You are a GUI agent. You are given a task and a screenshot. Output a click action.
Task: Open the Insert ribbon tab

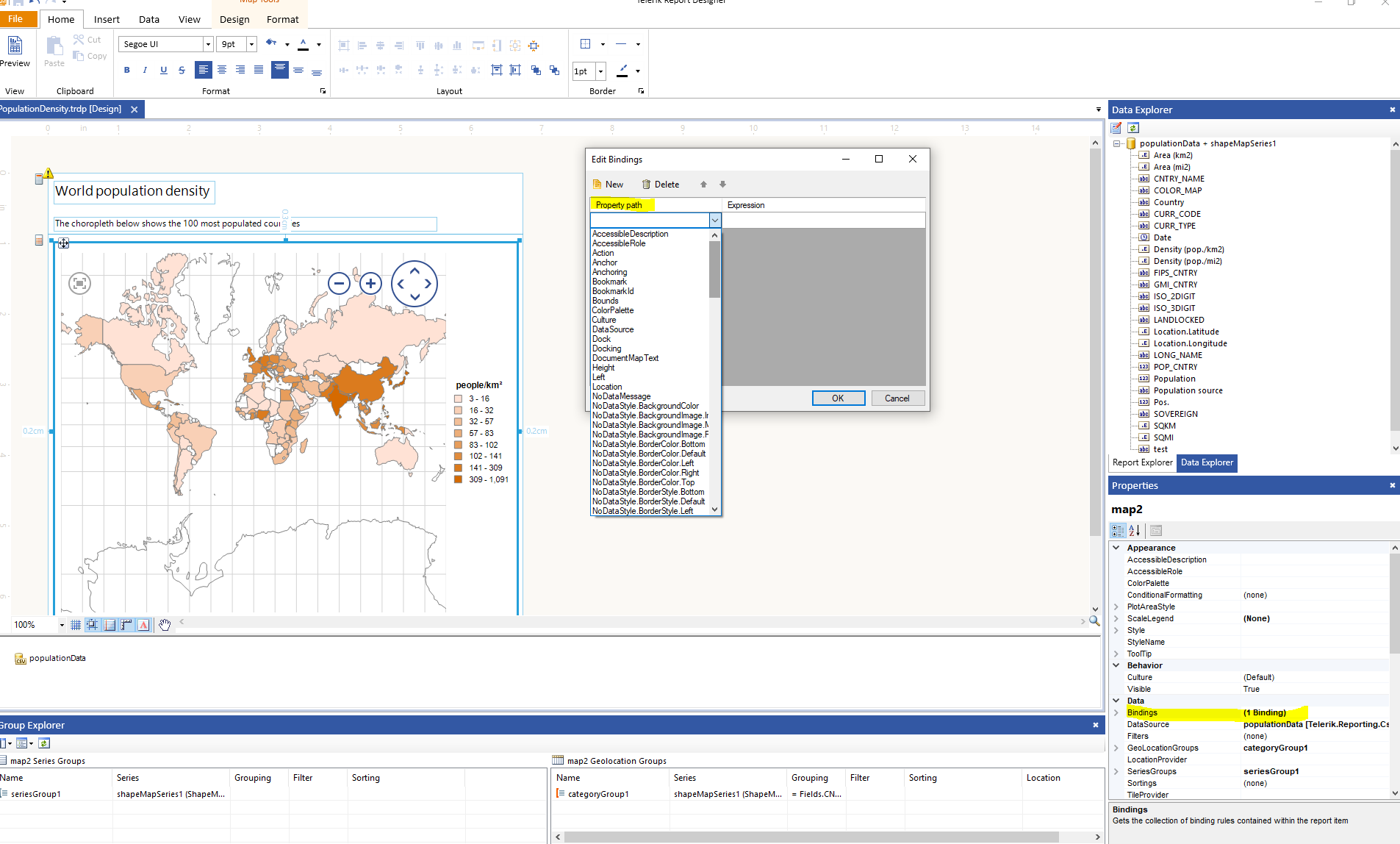click(x=107, y=19)
